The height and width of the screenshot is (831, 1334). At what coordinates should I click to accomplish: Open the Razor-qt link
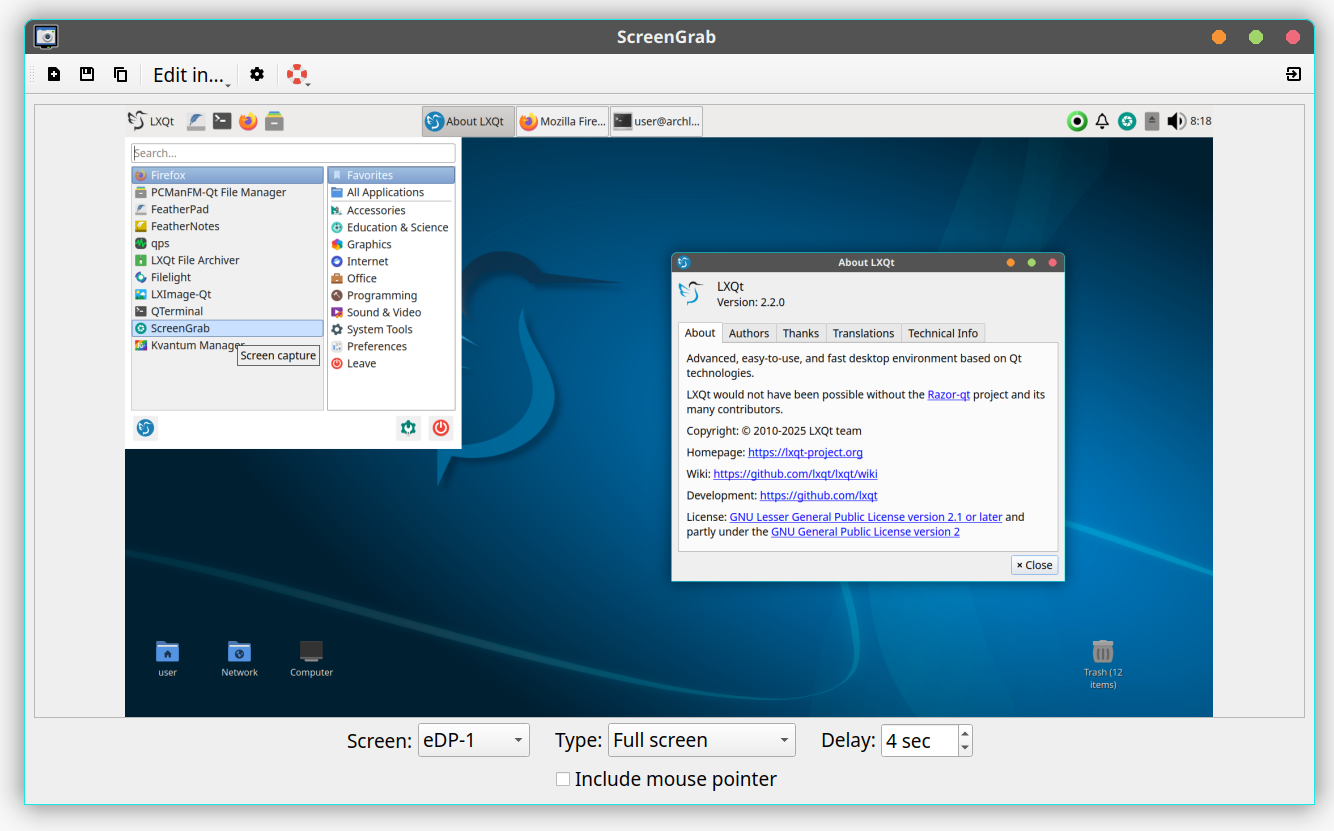click(949, 394)
